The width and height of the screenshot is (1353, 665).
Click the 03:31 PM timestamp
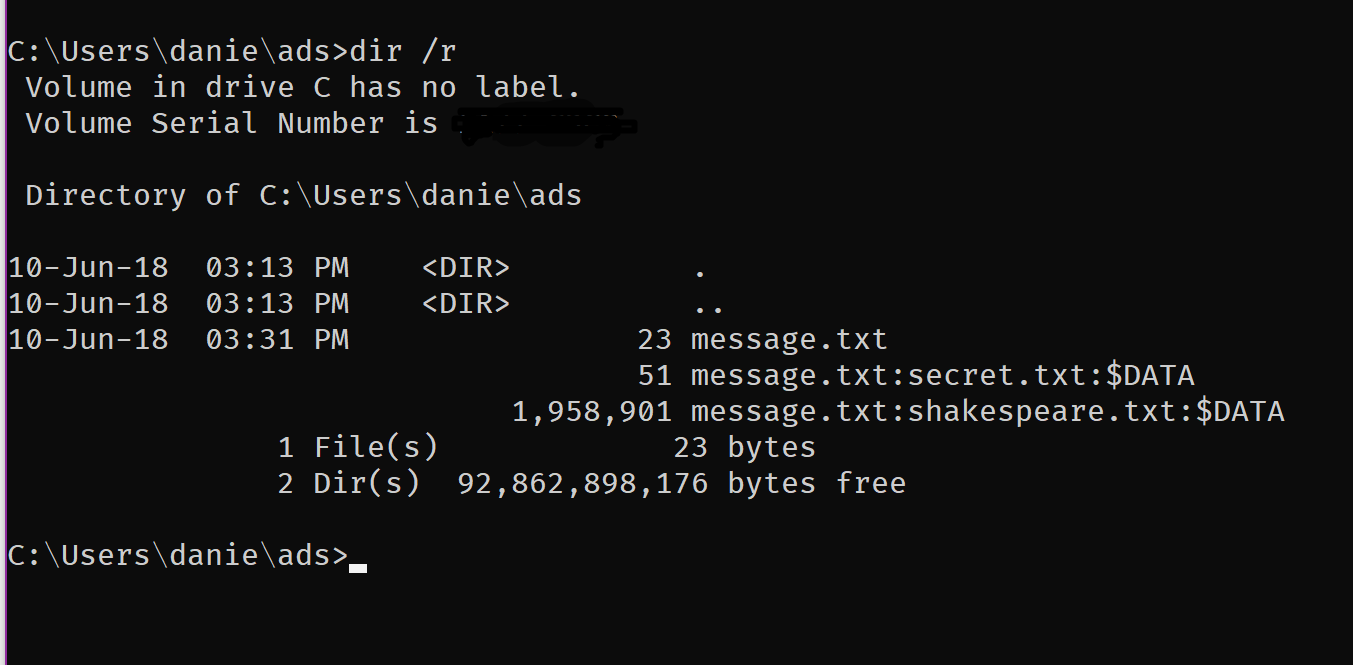point(277,340)
